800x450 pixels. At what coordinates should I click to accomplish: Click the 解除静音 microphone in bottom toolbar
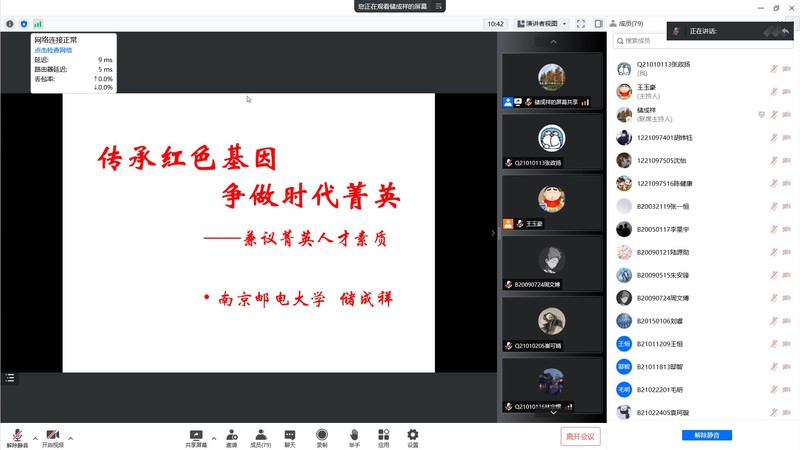pos(17,437)
